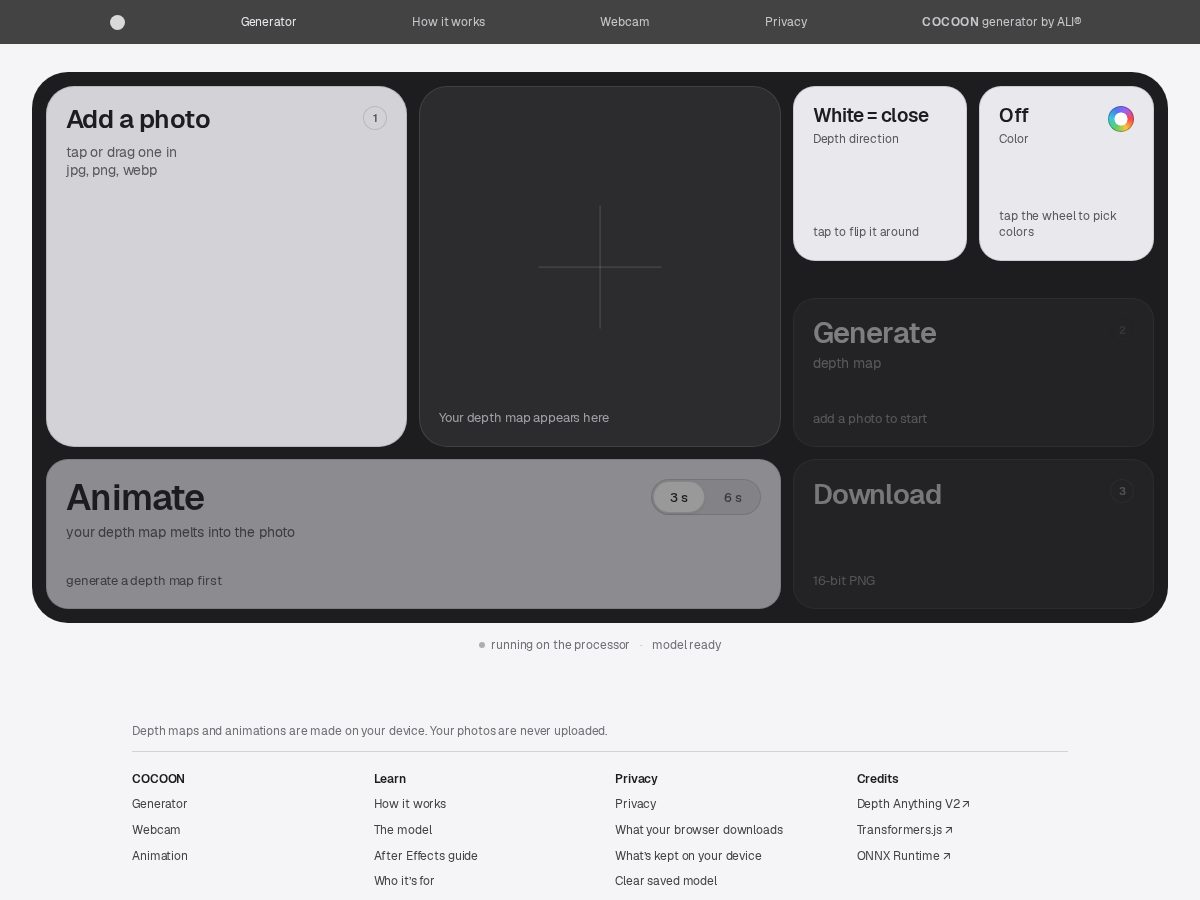
Task: Click the Download 16-bit PNG button
Action: pos(973,534)
